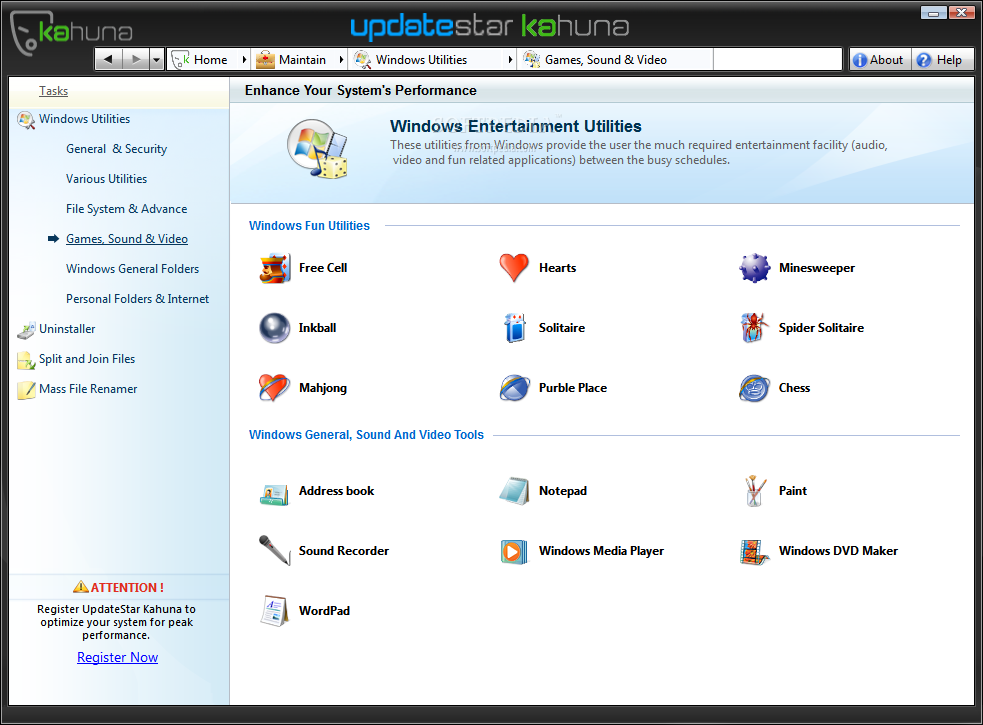This screenshot has height=725, width=983.
Task: Open the Chess icon
Action: click(754, 388)
